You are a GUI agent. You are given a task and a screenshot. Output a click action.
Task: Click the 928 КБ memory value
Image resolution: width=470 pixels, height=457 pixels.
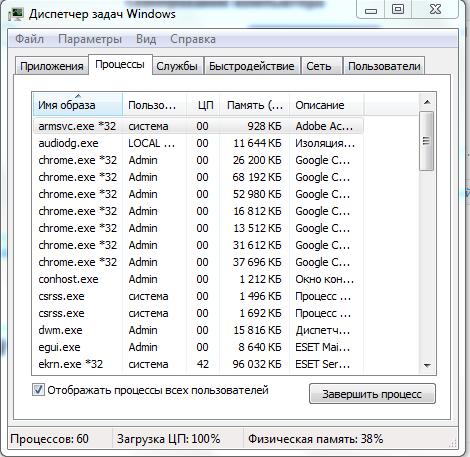(264, 126)
